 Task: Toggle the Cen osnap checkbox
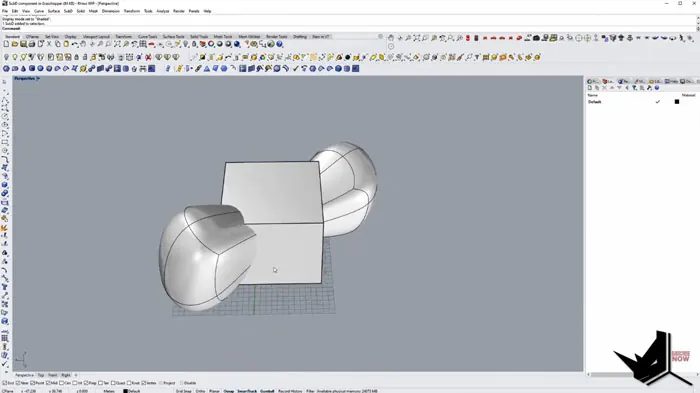point(62,383)
